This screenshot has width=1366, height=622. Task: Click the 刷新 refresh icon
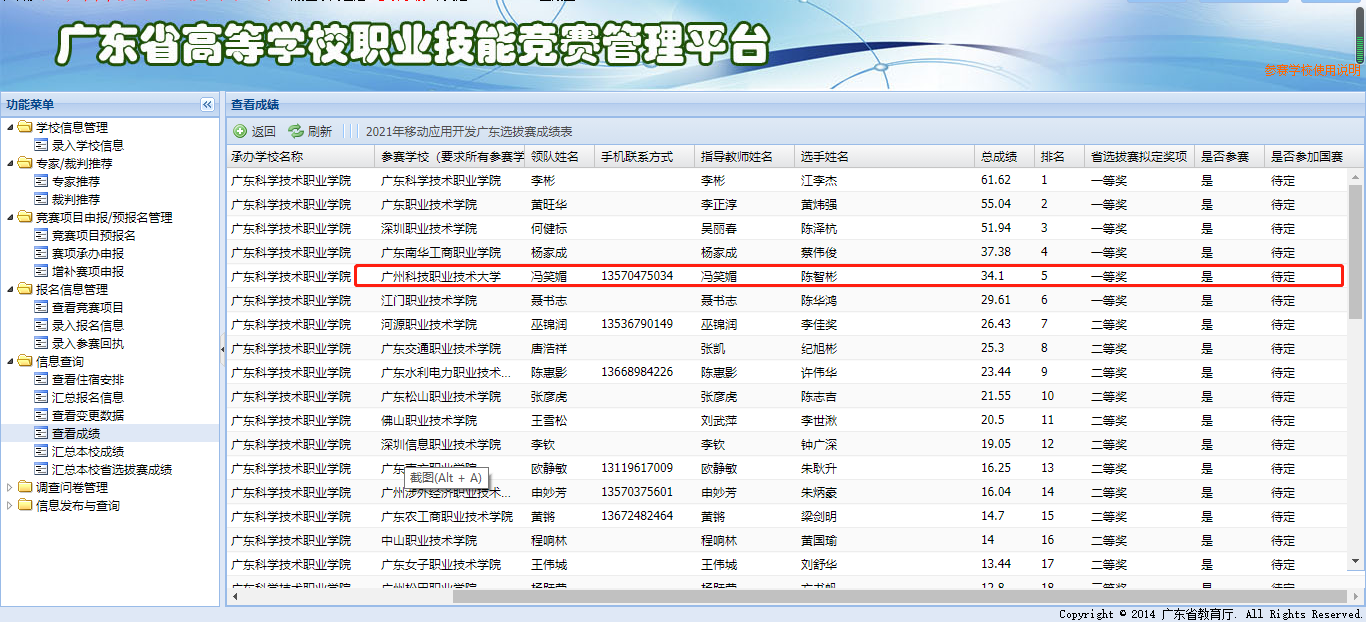pos(295,131)
